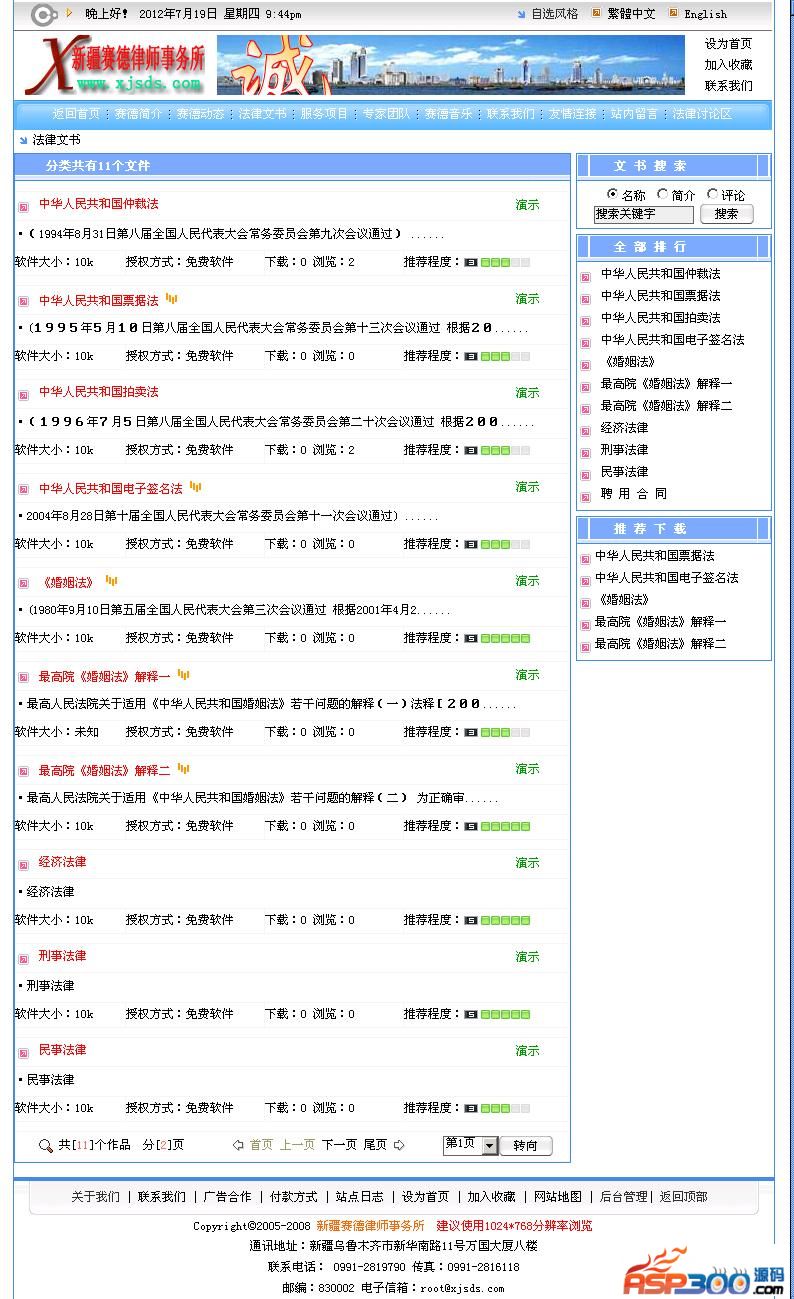Image resolution: width=794 pixels, height=1299 pixels.
Task: Open 赛德动态 in the navigation bar
Action: click(x=200, y=114)
